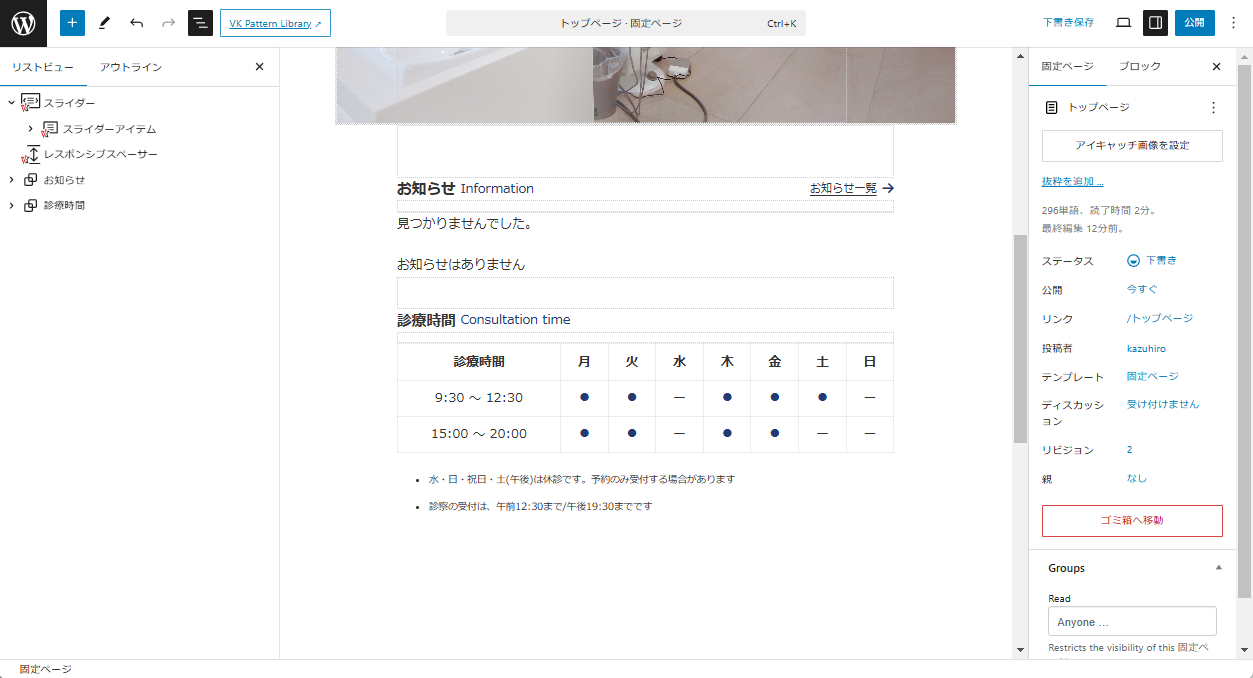The width and height of the screenshot is (1253, 678).
Task: Open the page actions three-dot menu
Action: coord(1213,107)
